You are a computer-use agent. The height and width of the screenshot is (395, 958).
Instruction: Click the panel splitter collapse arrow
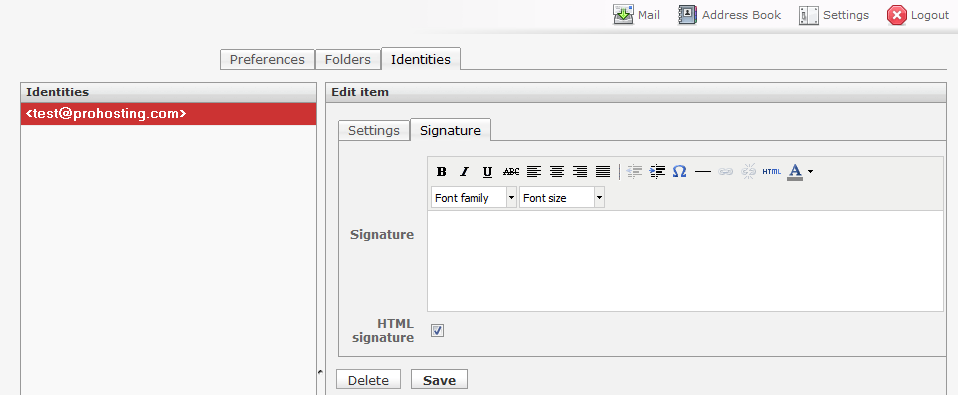[320, 371]
